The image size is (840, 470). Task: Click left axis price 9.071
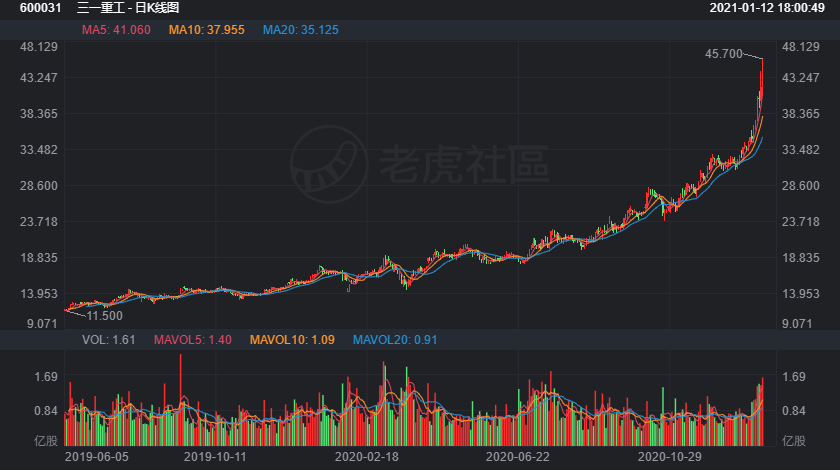pyautogui.click(x=42, y=323)
